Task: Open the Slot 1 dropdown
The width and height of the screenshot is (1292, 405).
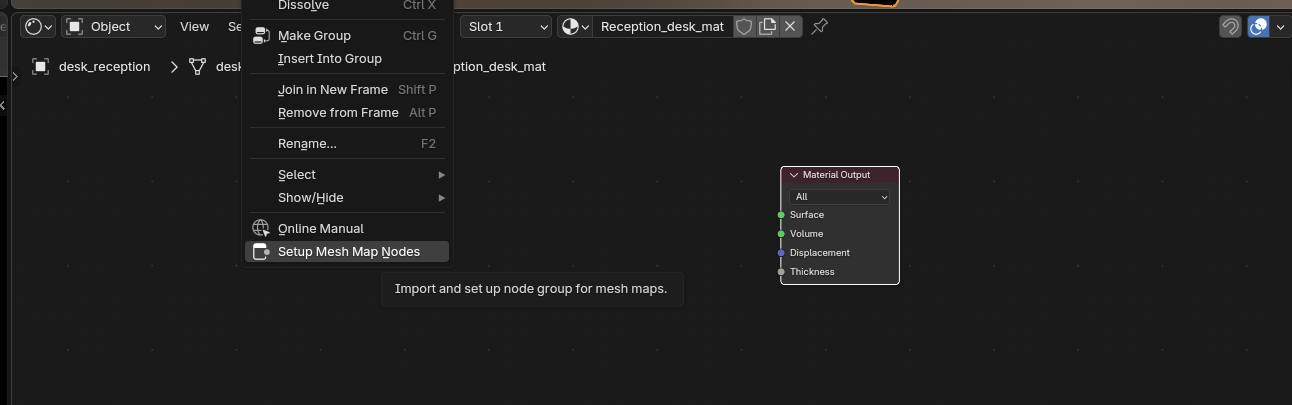Action: 506,27
